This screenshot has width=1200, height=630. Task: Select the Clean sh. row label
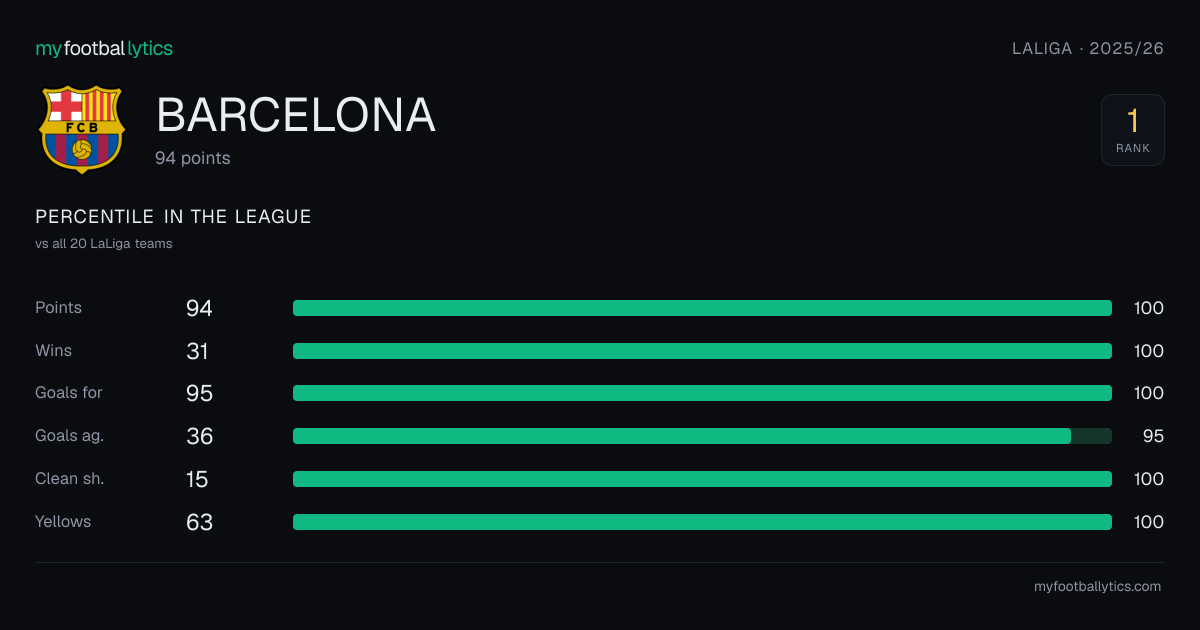click(x=70, y=479)
